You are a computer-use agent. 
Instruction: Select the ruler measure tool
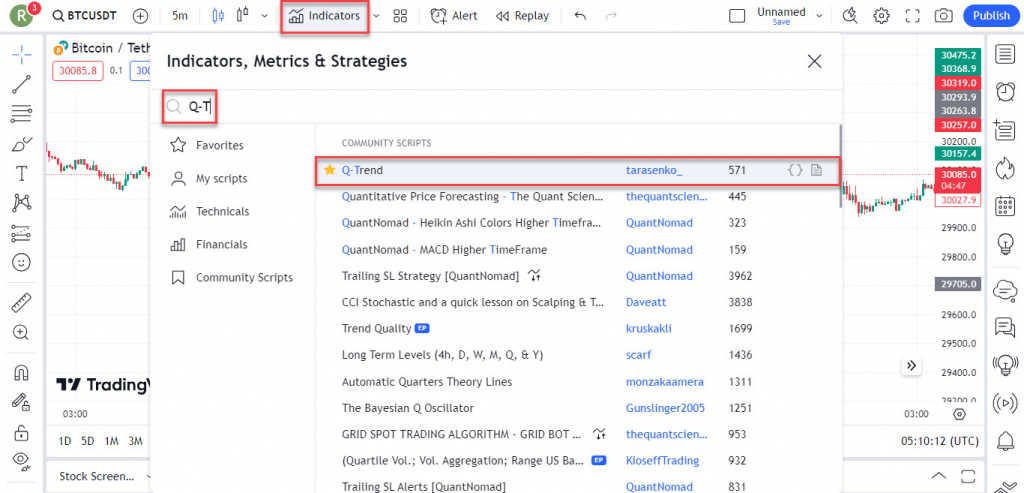pos(22,303)
